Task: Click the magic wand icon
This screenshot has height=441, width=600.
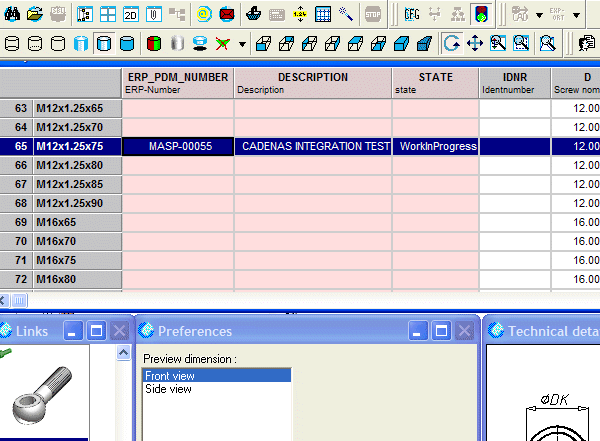Action: (346, 15)
